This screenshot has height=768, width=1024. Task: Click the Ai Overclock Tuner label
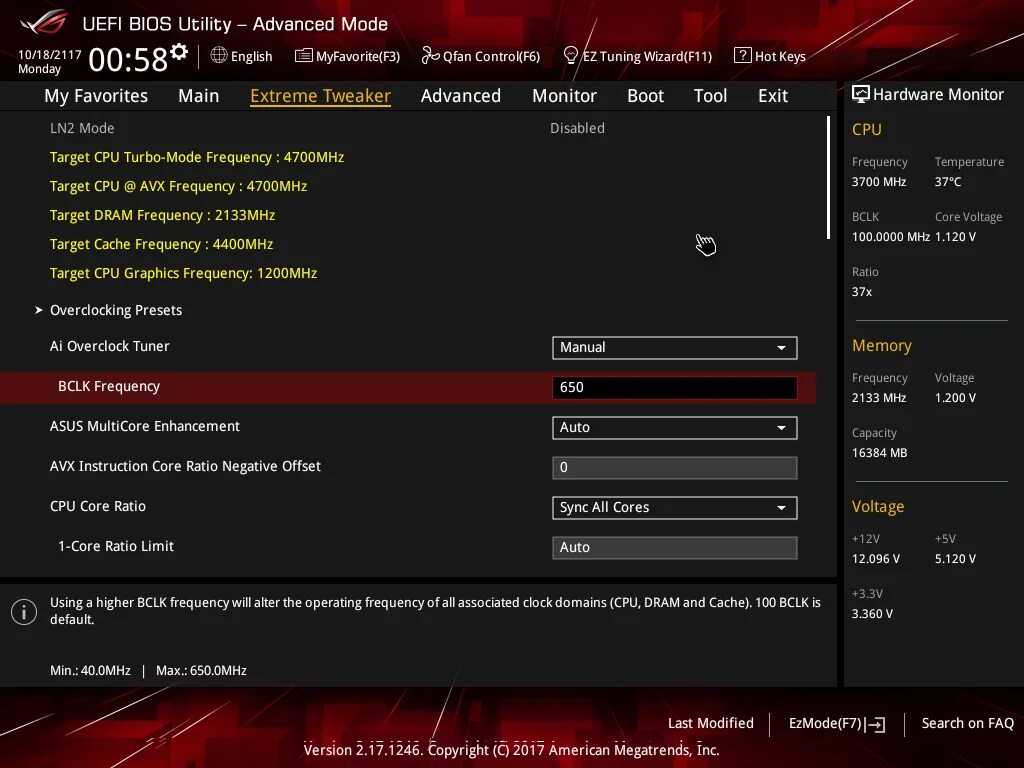click(x=110, y=346)
